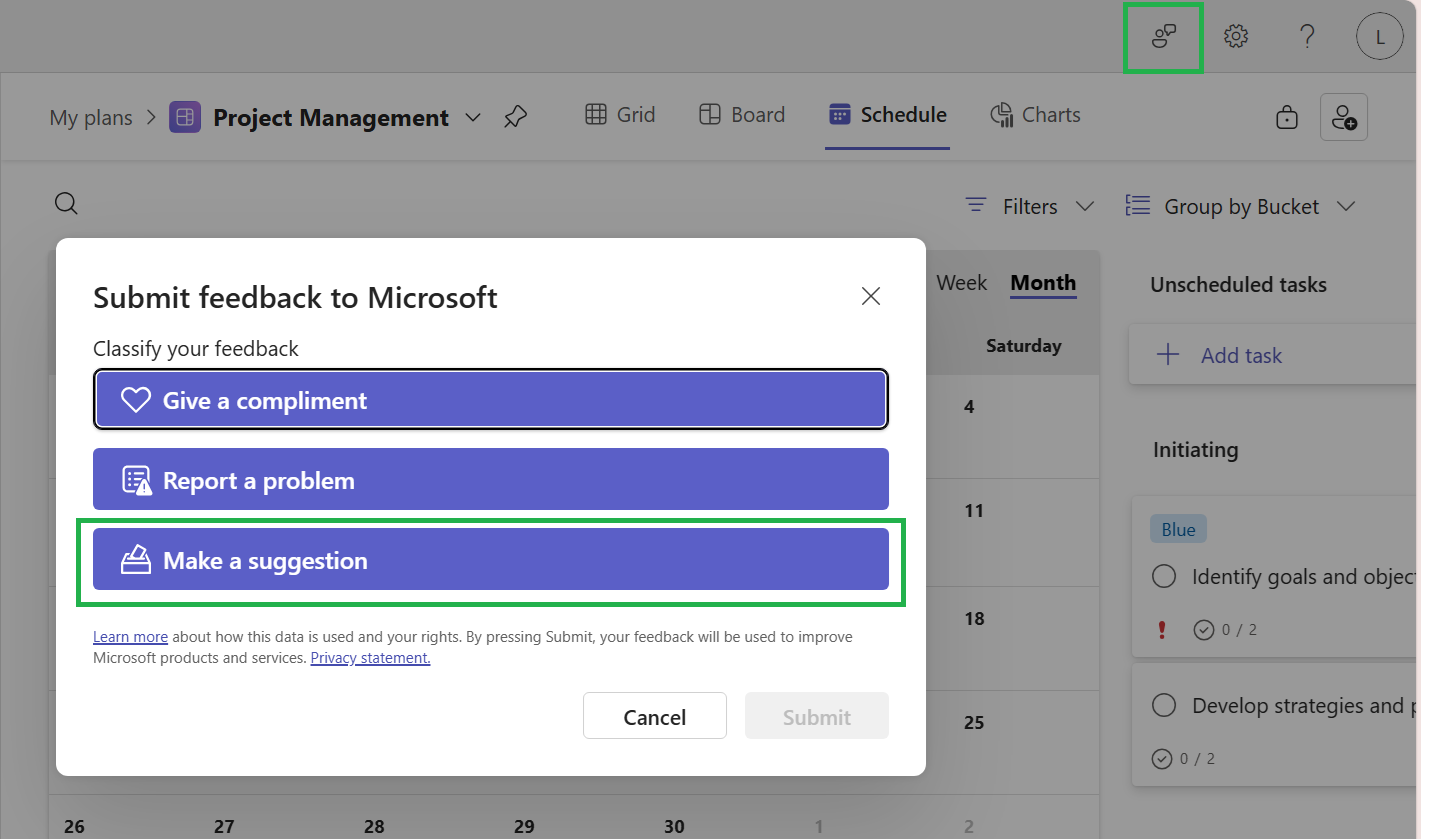Click the search magnifier icon
The image size is (1455, 839).
click(66, 204)
